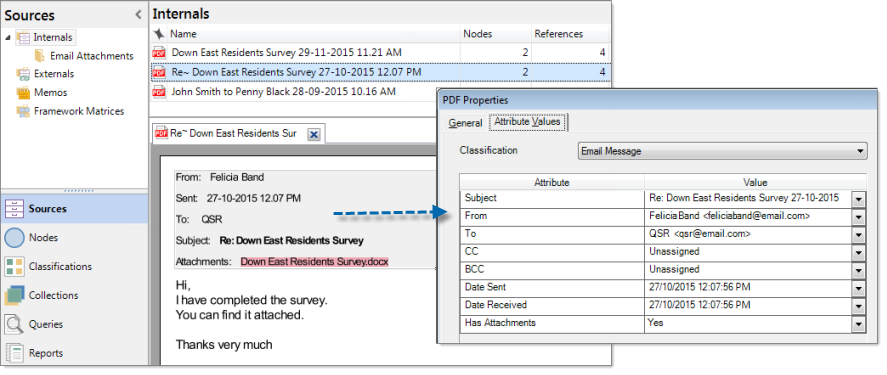
Task: Click the Memos folder icon
Action: 23,92
